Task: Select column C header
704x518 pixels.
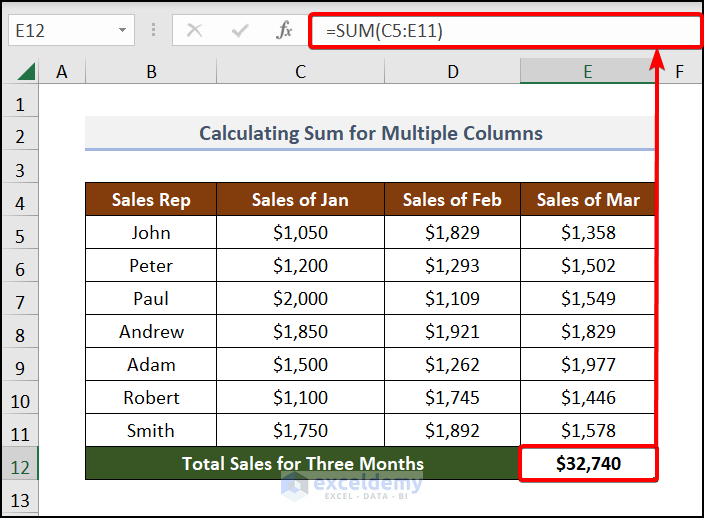Action: 300,72
